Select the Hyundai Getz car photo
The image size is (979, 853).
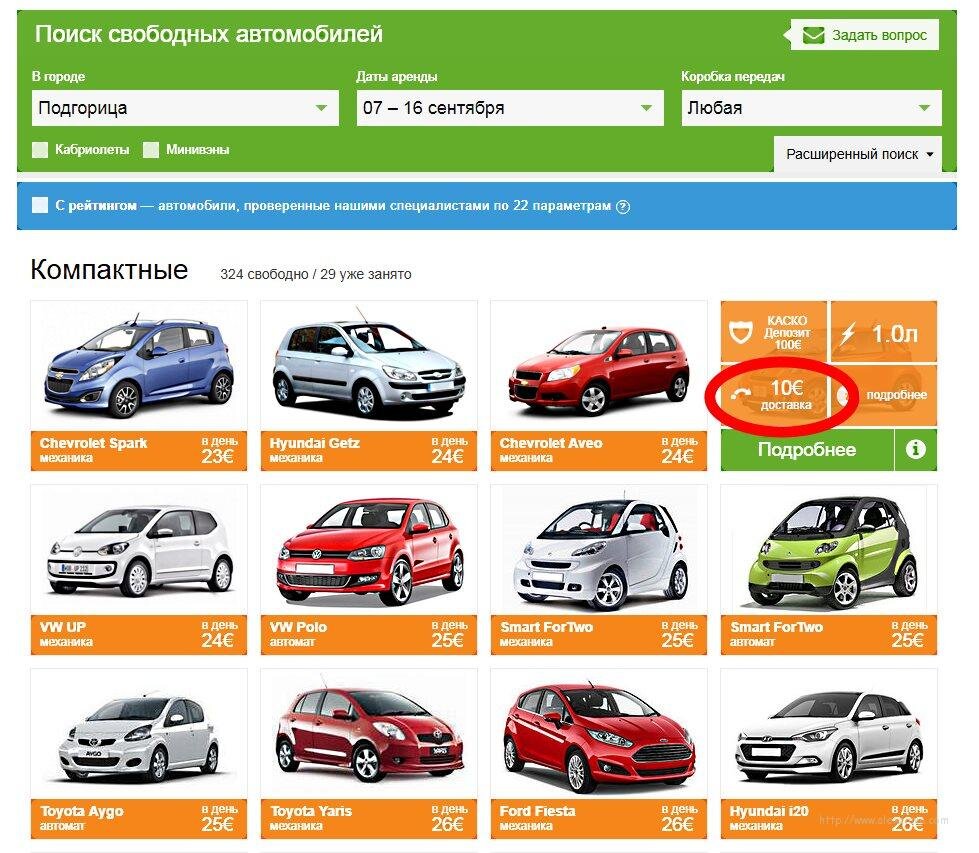[x=368, y=366]
